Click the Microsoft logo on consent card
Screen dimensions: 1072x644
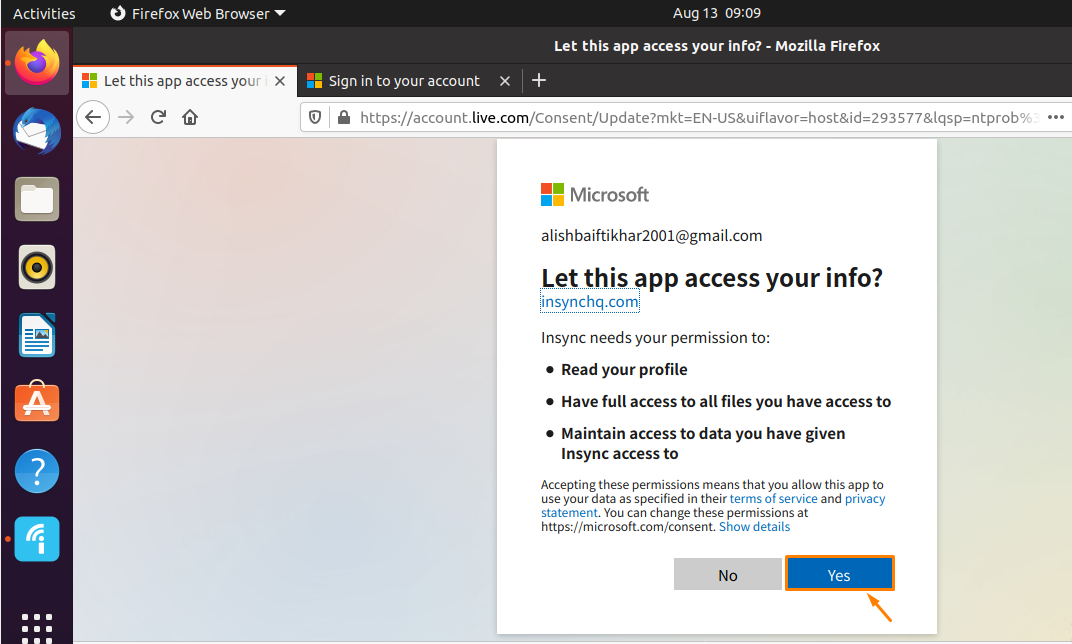pyautogui.click(x=595, y=195)
